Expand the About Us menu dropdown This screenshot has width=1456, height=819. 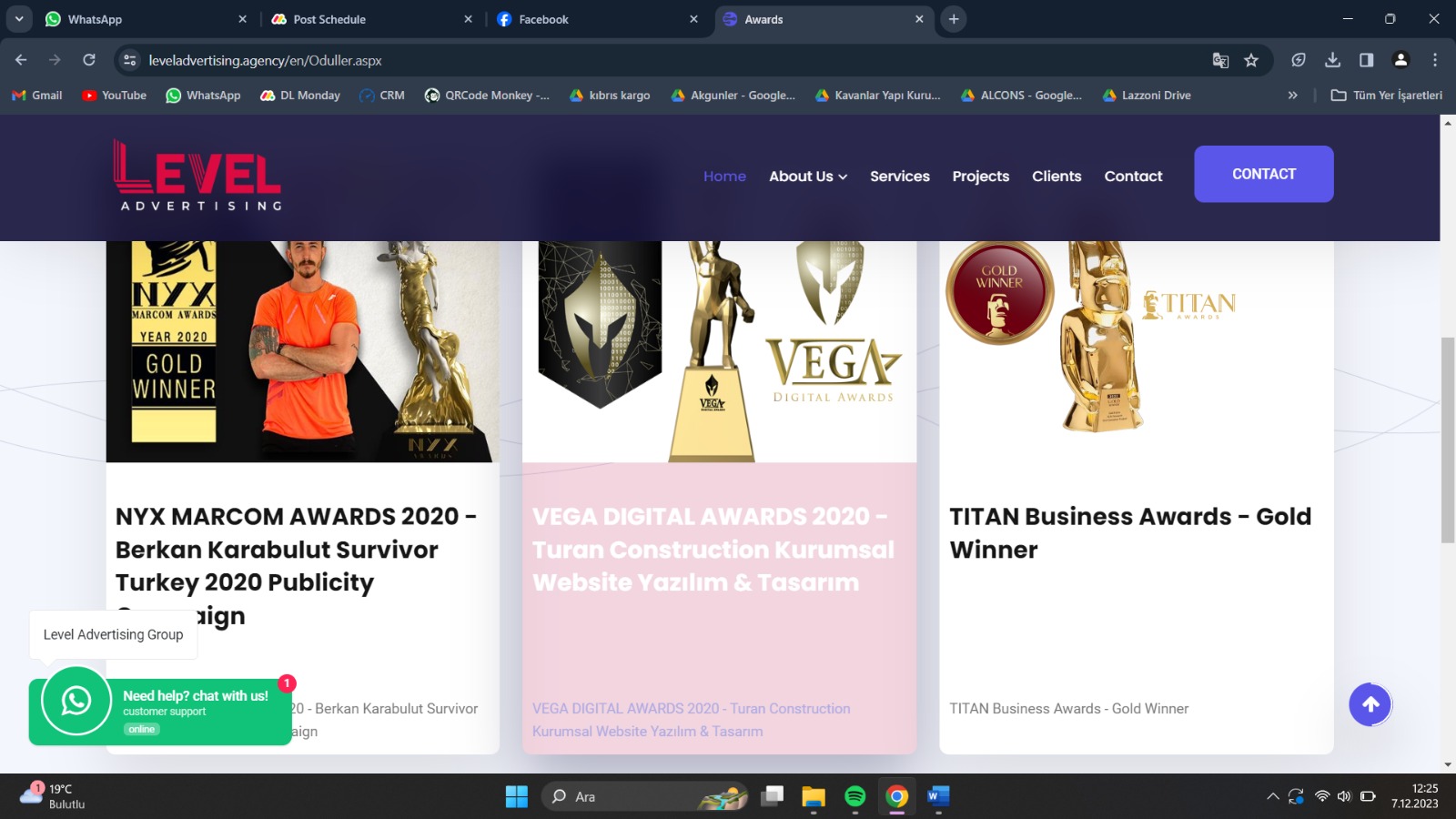click(x=808, y=177)
